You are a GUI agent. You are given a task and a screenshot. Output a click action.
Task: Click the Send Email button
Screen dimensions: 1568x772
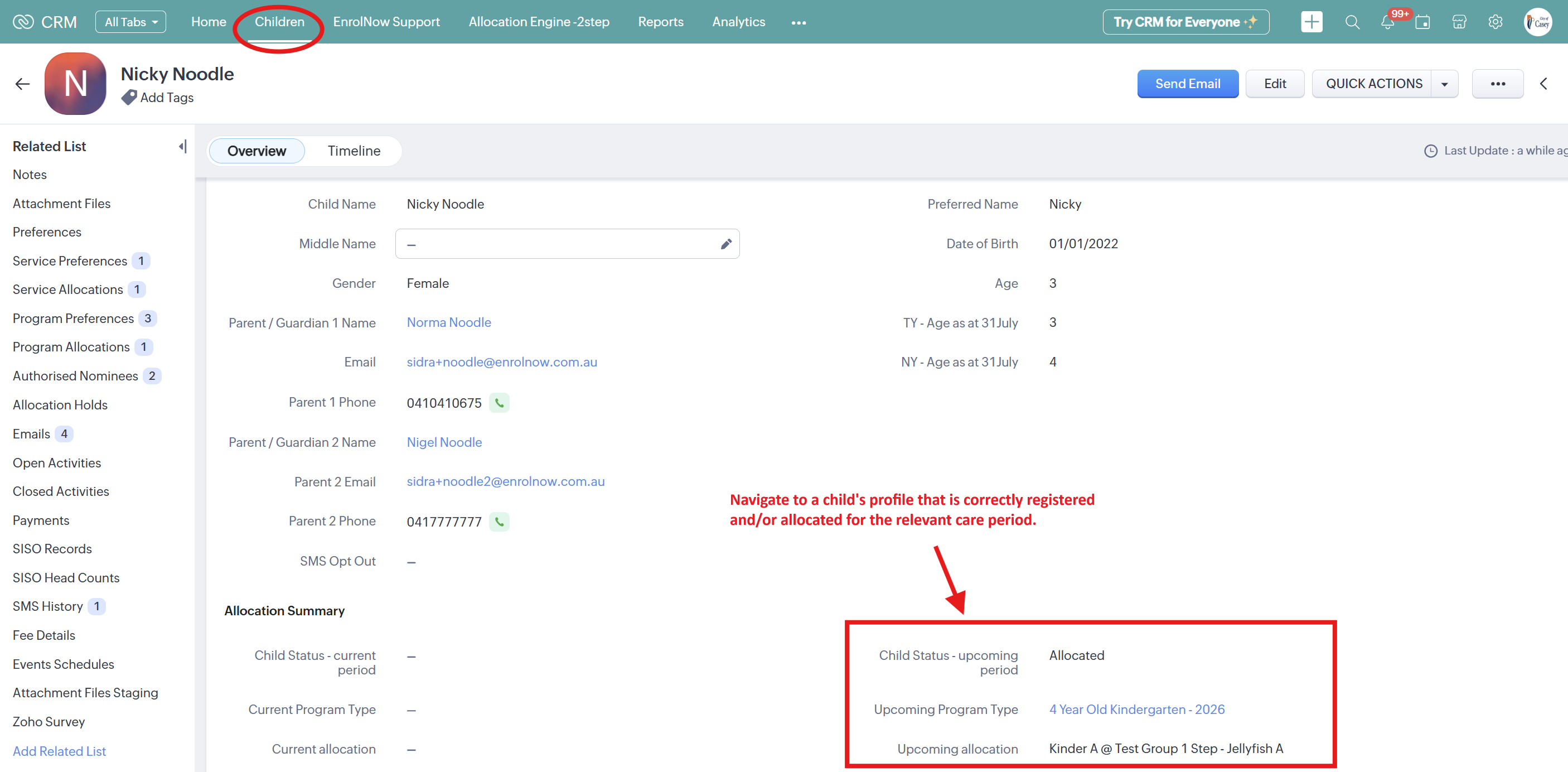[x=1187, y=84]
